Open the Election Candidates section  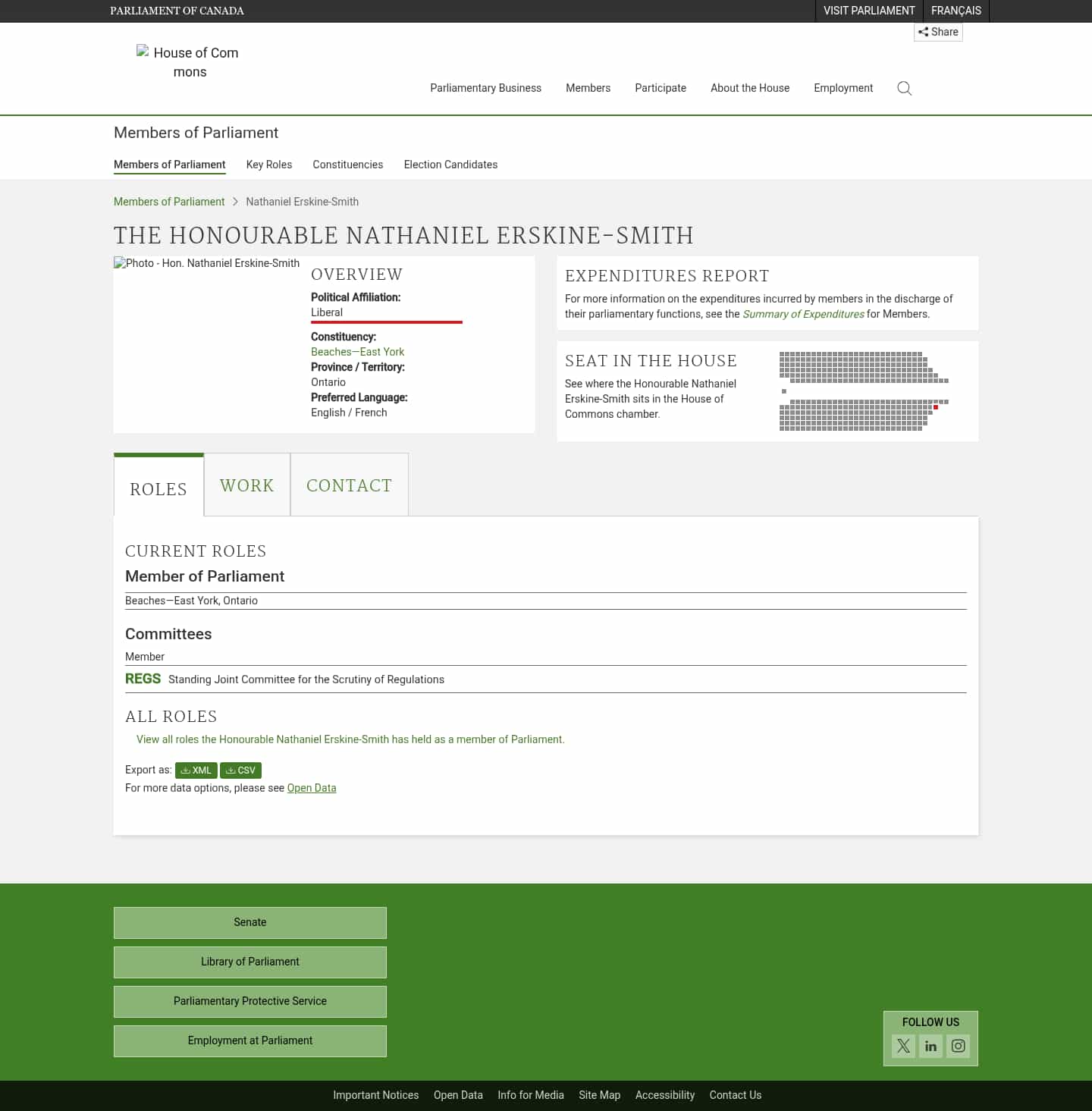(450, 165)
